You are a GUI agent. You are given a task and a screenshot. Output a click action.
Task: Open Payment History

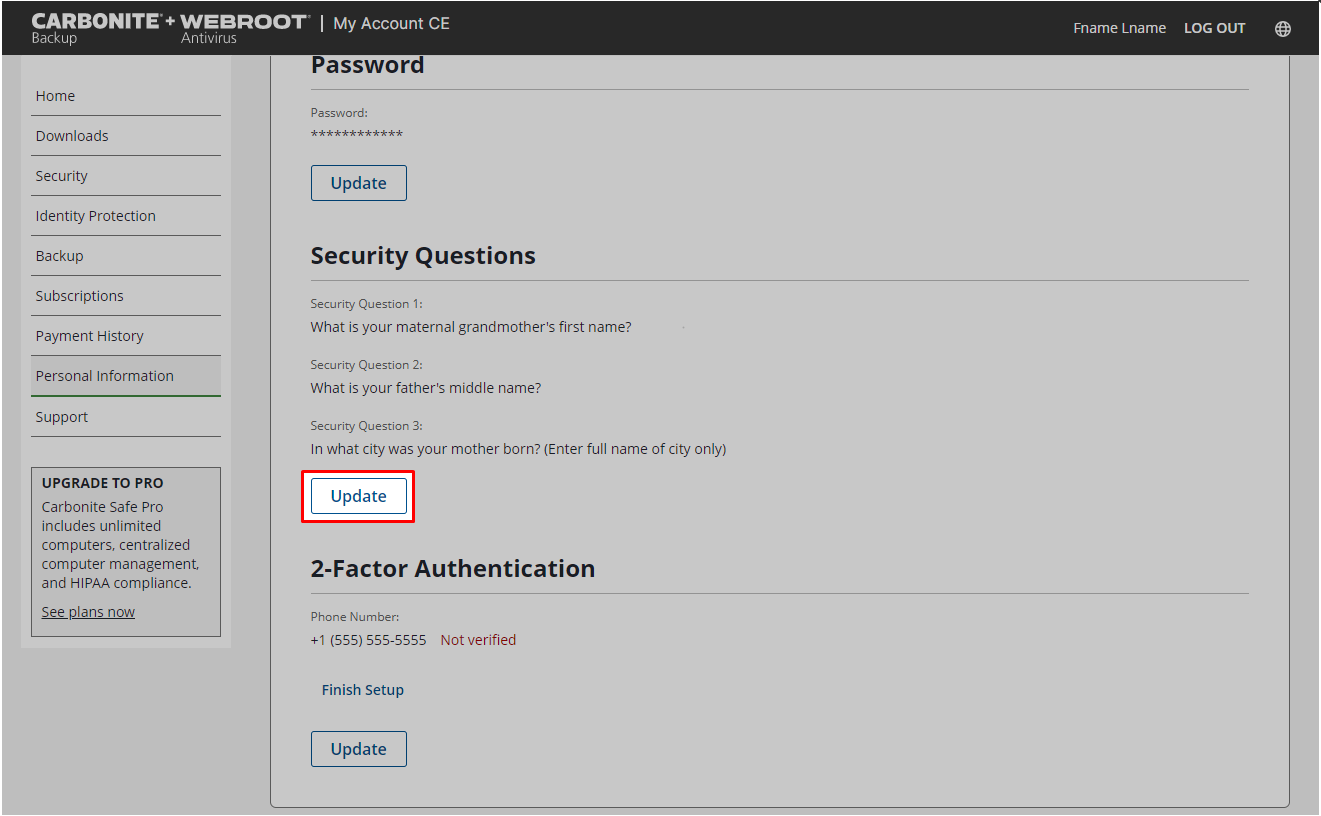[x=89, y=335]
